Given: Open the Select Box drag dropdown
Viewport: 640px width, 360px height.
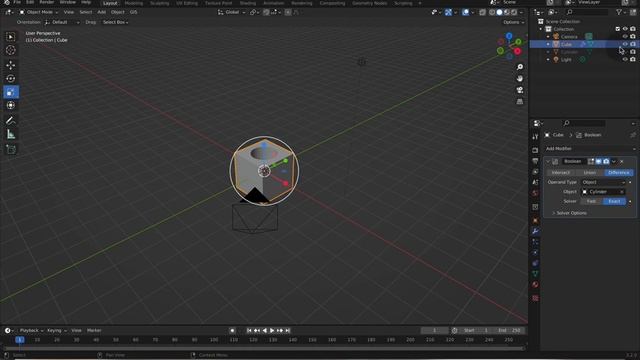Looking at the screenshot, I should [115, 22].
